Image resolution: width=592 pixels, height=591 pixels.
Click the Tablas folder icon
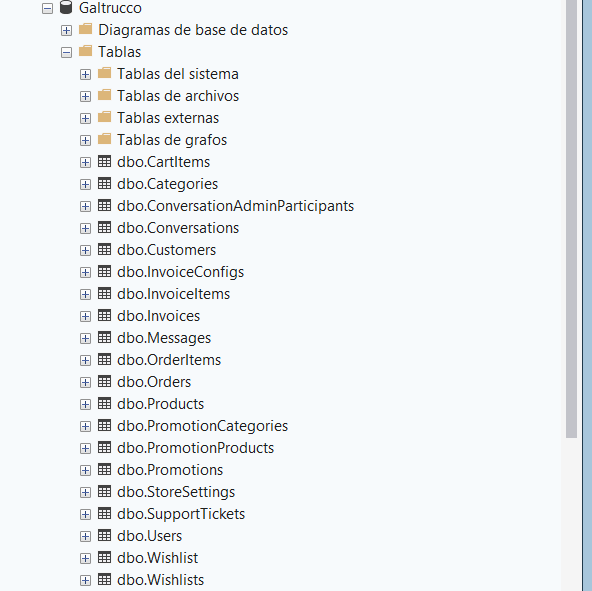86,51
